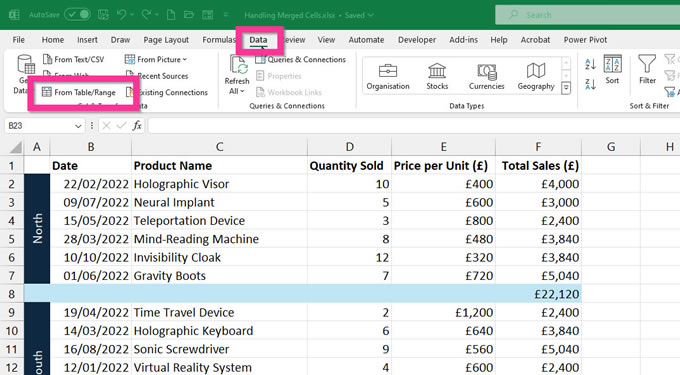Click inside the formula bar input
The height and width of the screenshot is (375, 680).
coord(414,126)
